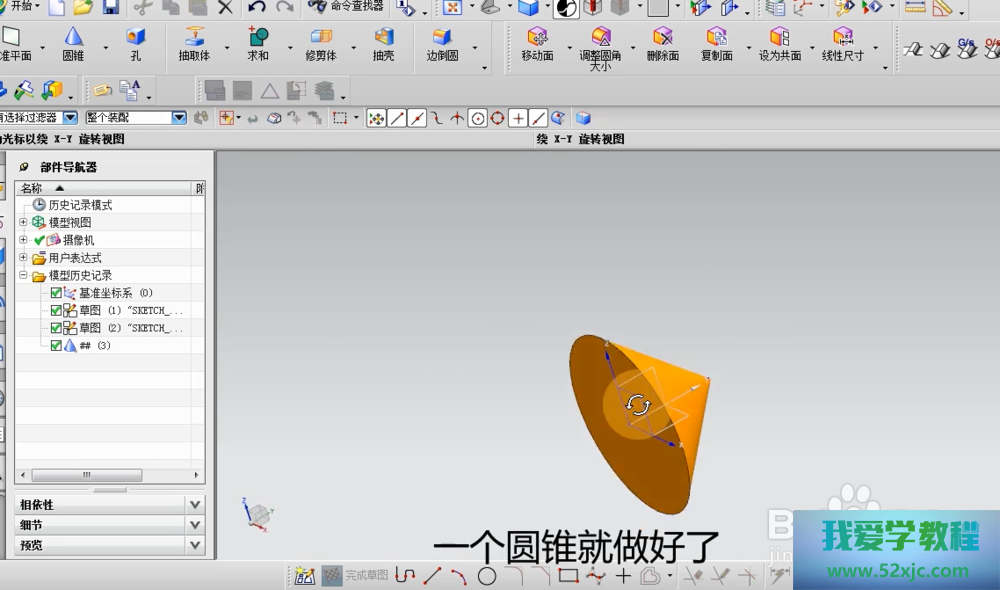
Task: Choose the 求和 (Unite) boolean tool
Action: 258,42
